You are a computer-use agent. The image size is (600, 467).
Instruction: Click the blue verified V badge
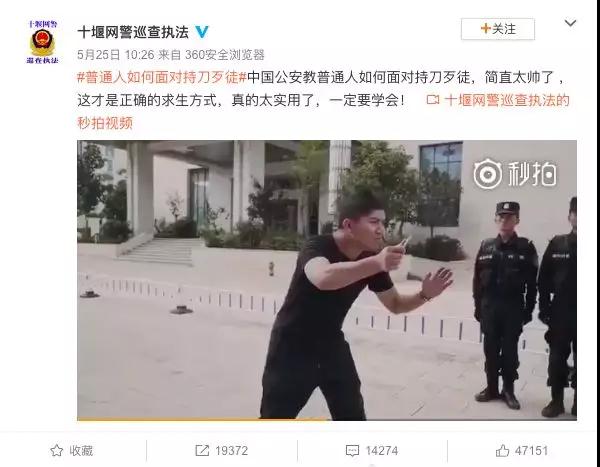pos(202,32)
